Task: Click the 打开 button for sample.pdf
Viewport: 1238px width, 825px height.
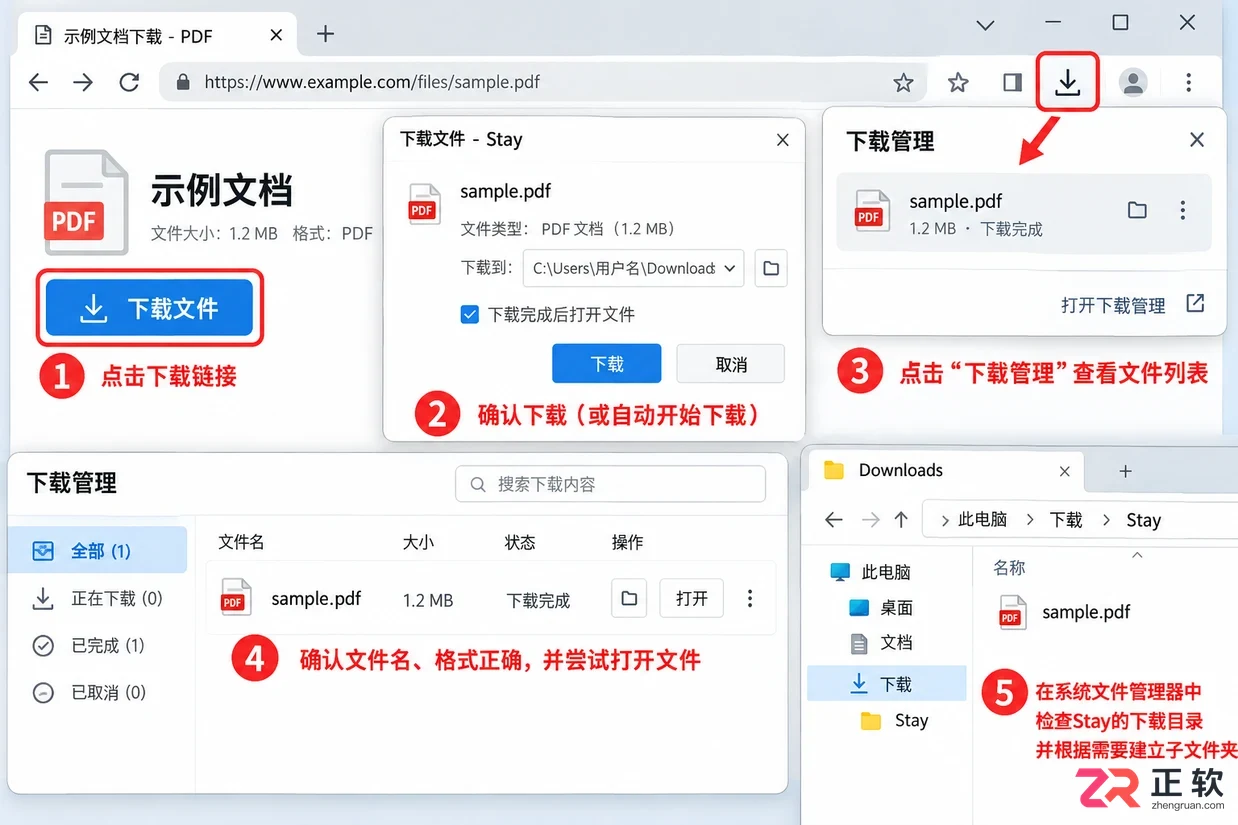Action: pos(691,598)
